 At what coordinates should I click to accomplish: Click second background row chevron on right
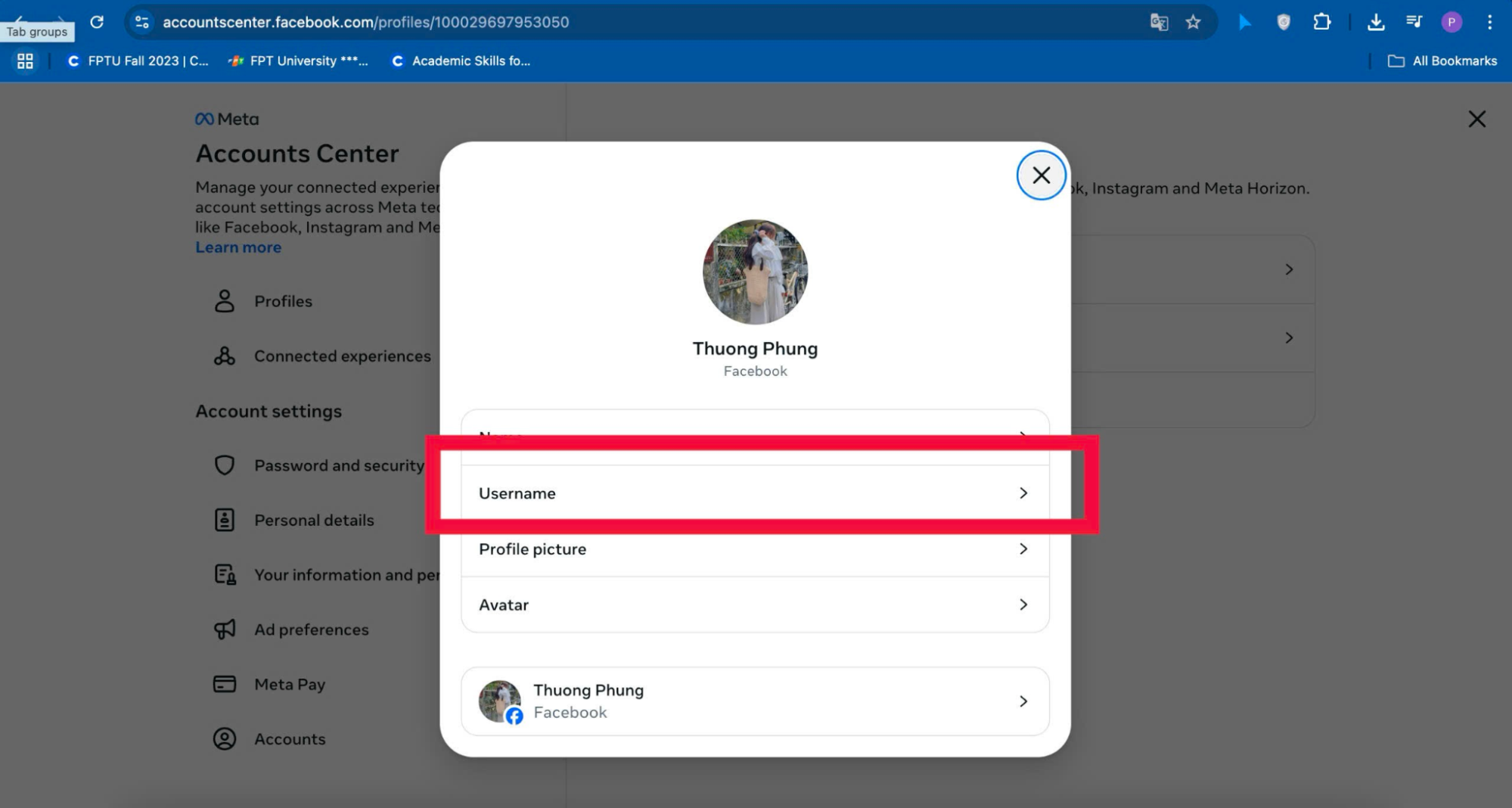pyautogui.click(x=1289, y=337)
